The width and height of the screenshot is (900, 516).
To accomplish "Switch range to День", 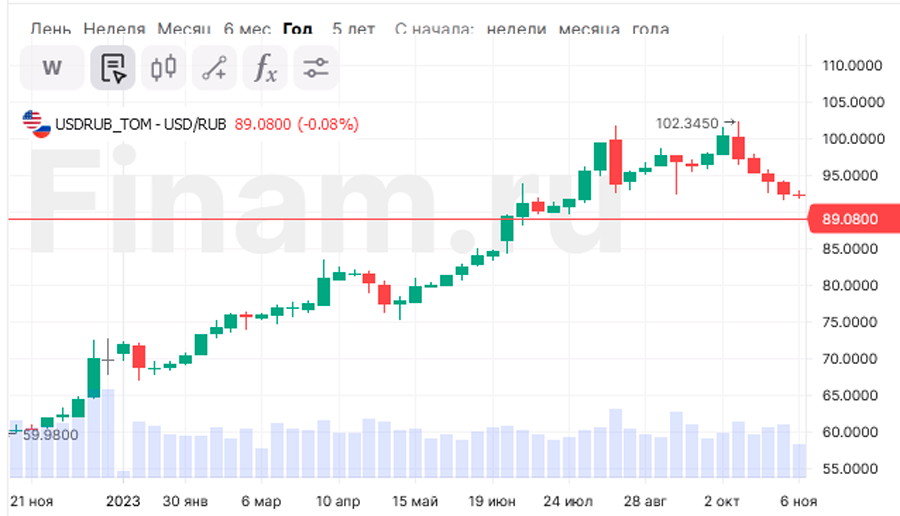I will click(x=50, y=29).
